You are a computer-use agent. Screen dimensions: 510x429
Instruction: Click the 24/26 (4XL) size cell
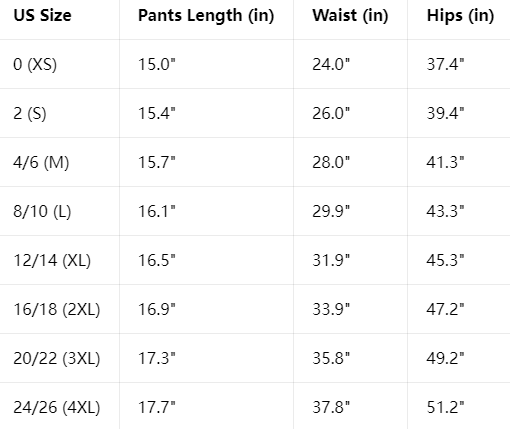click(57, 407)
